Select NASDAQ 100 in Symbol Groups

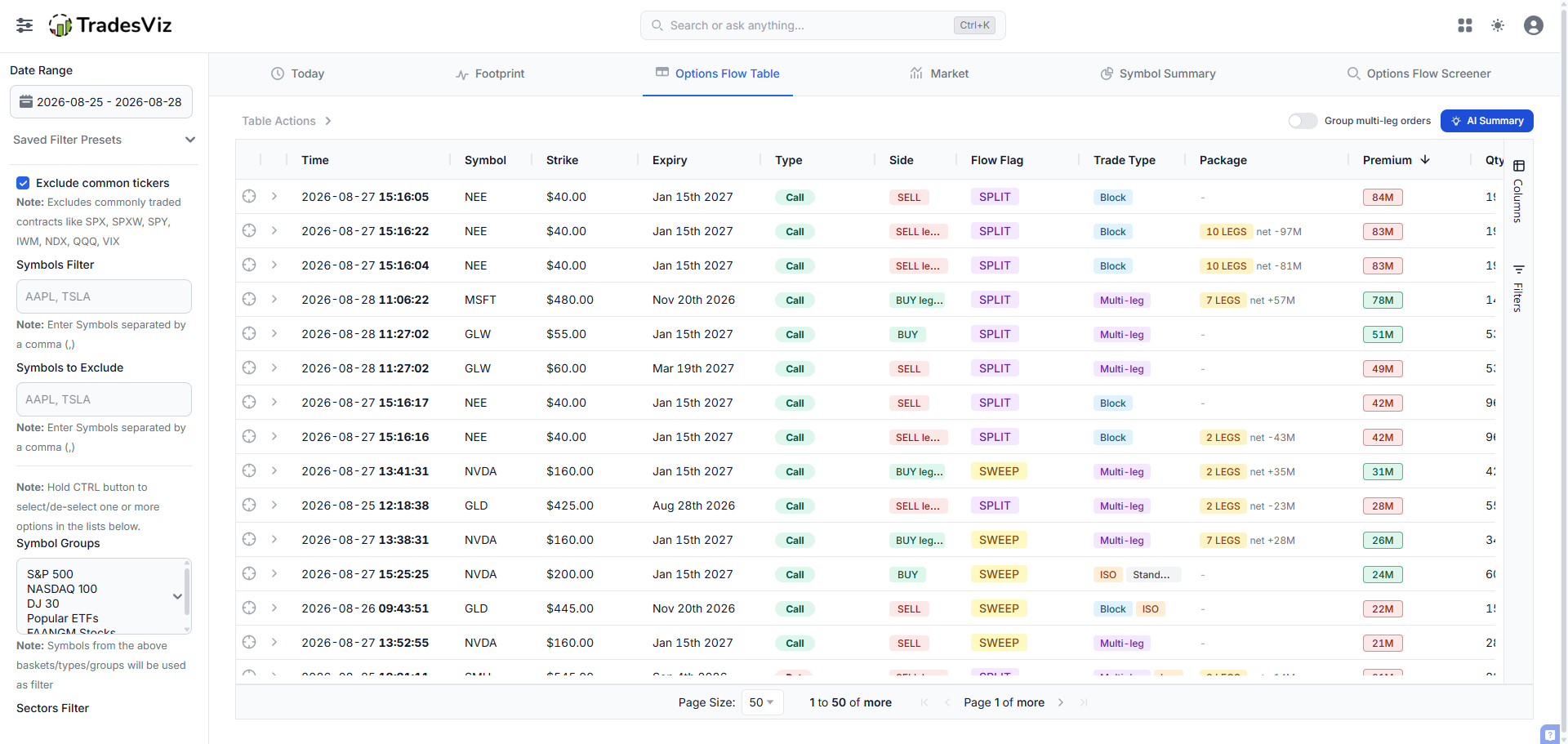click(x=62, y=589)
